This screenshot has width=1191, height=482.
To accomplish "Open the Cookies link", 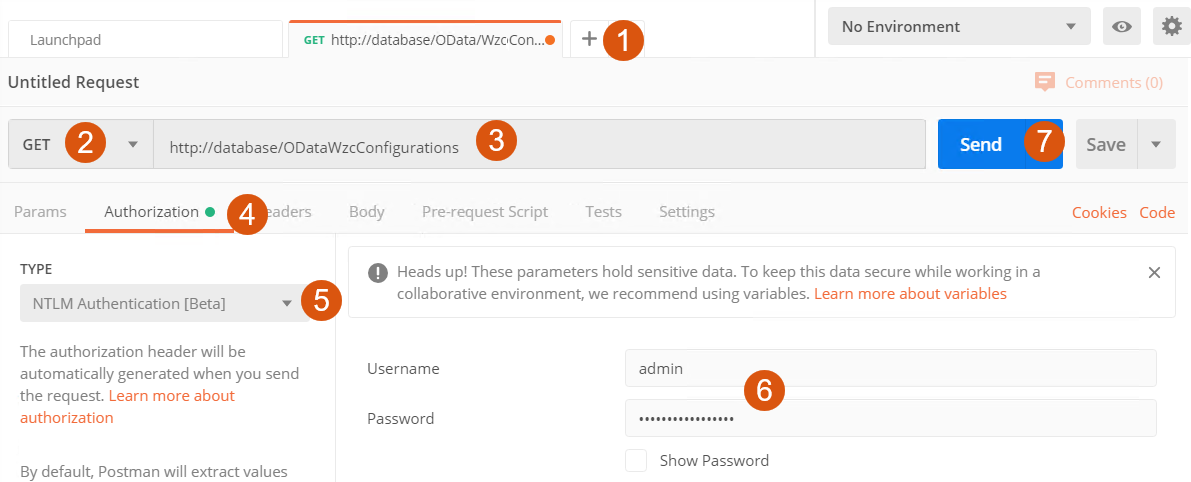I will click(x=1099, y=212).
